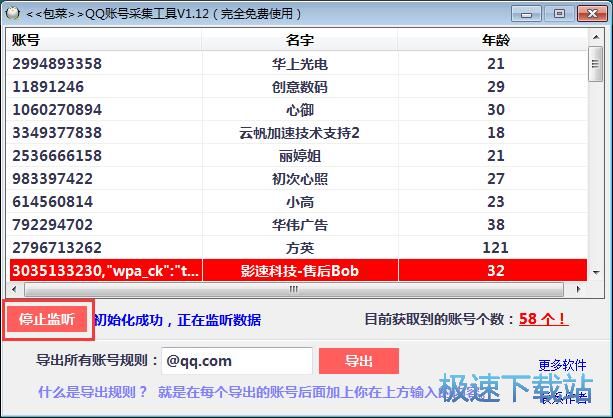Click the 名字 column header
Screen dimensions: 613x418
click(300, 40)
